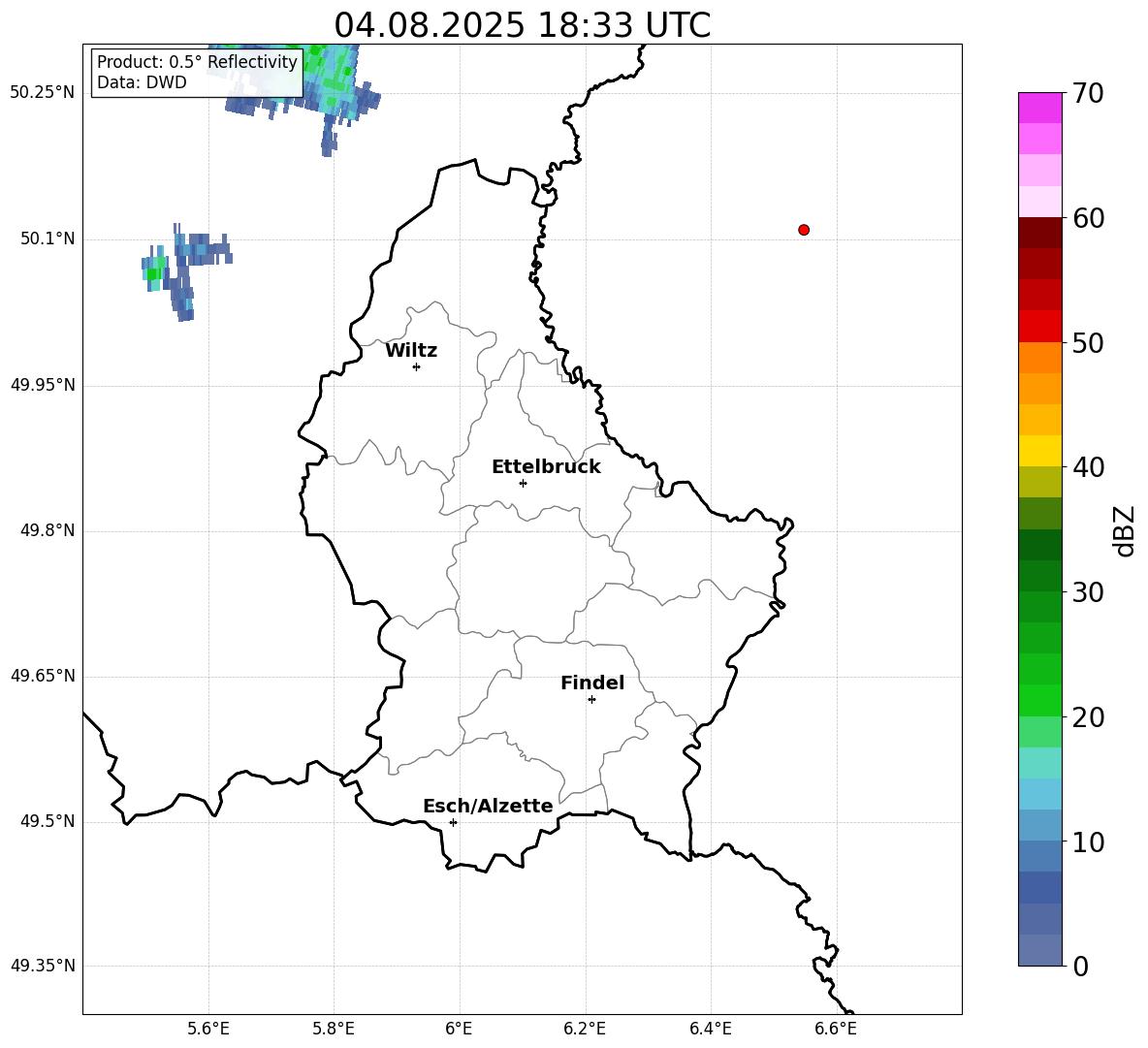This screenshot has width=1148, height=1048.
Task: Click the 6.2°E longitude label
Action: (x=585, y=1029)
